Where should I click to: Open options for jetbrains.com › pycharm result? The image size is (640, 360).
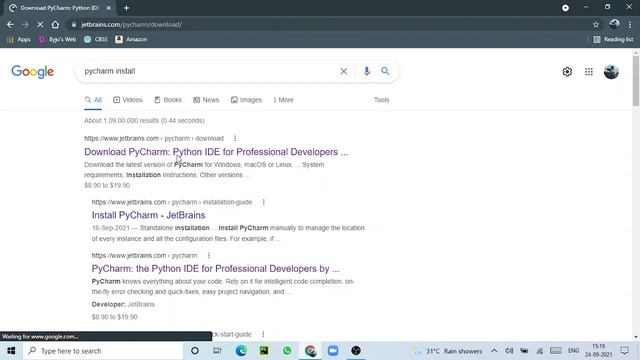[209, 256]
